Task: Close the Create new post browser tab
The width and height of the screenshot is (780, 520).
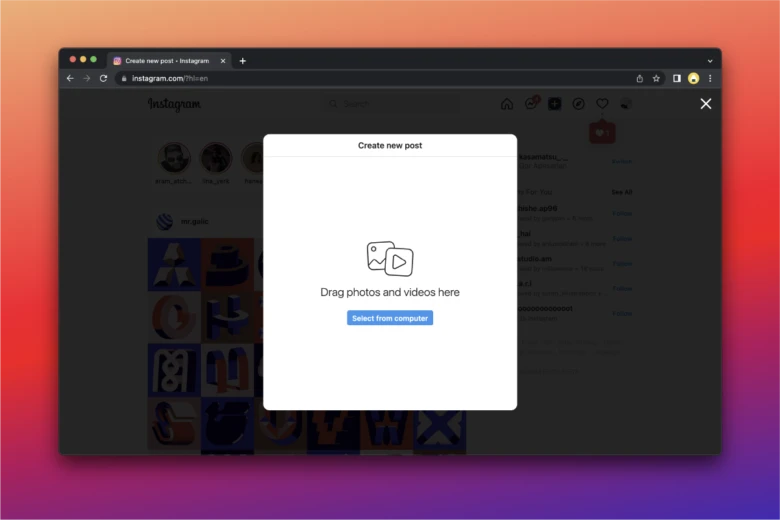Action: [223, 61]
